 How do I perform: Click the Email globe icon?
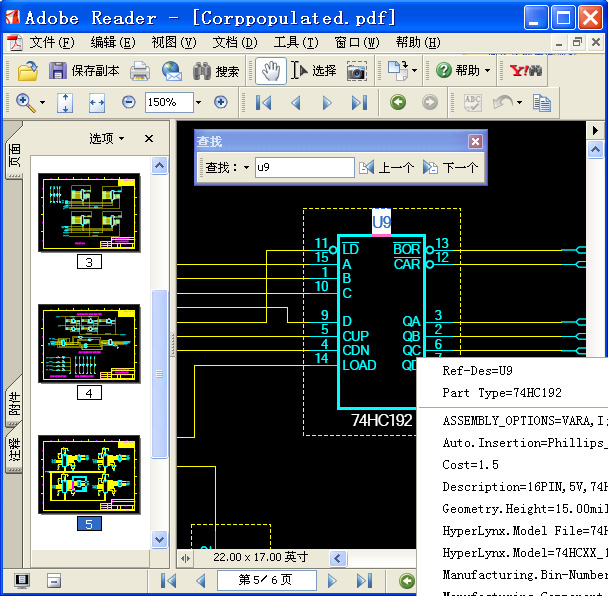pos(172,71)
